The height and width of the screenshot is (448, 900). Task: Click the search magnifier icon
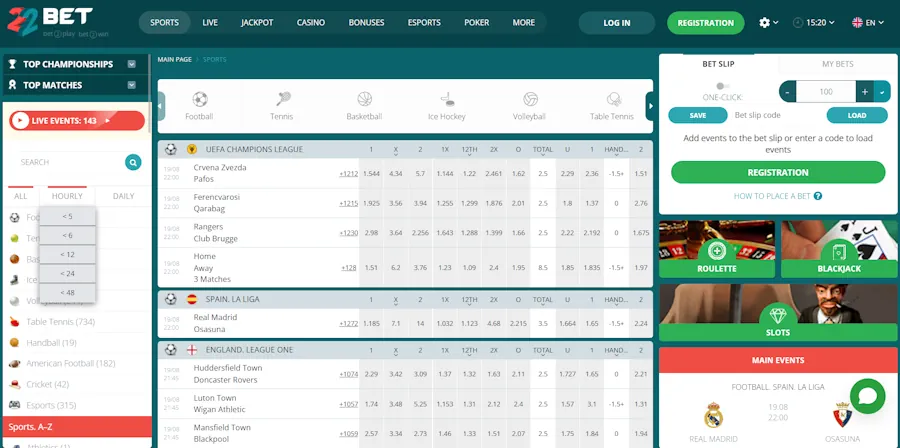pyautogui.click(x=133, y=162)
